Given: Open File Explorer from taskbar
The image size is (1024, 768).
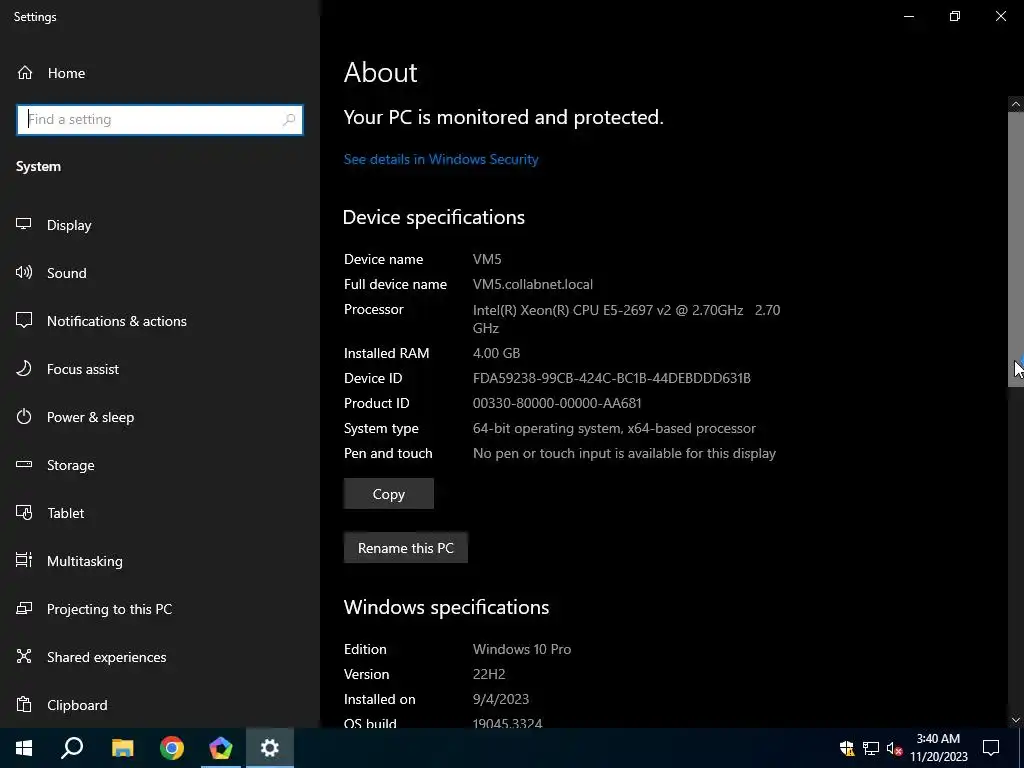Looking at the screenshot, I should click(122, 748).
